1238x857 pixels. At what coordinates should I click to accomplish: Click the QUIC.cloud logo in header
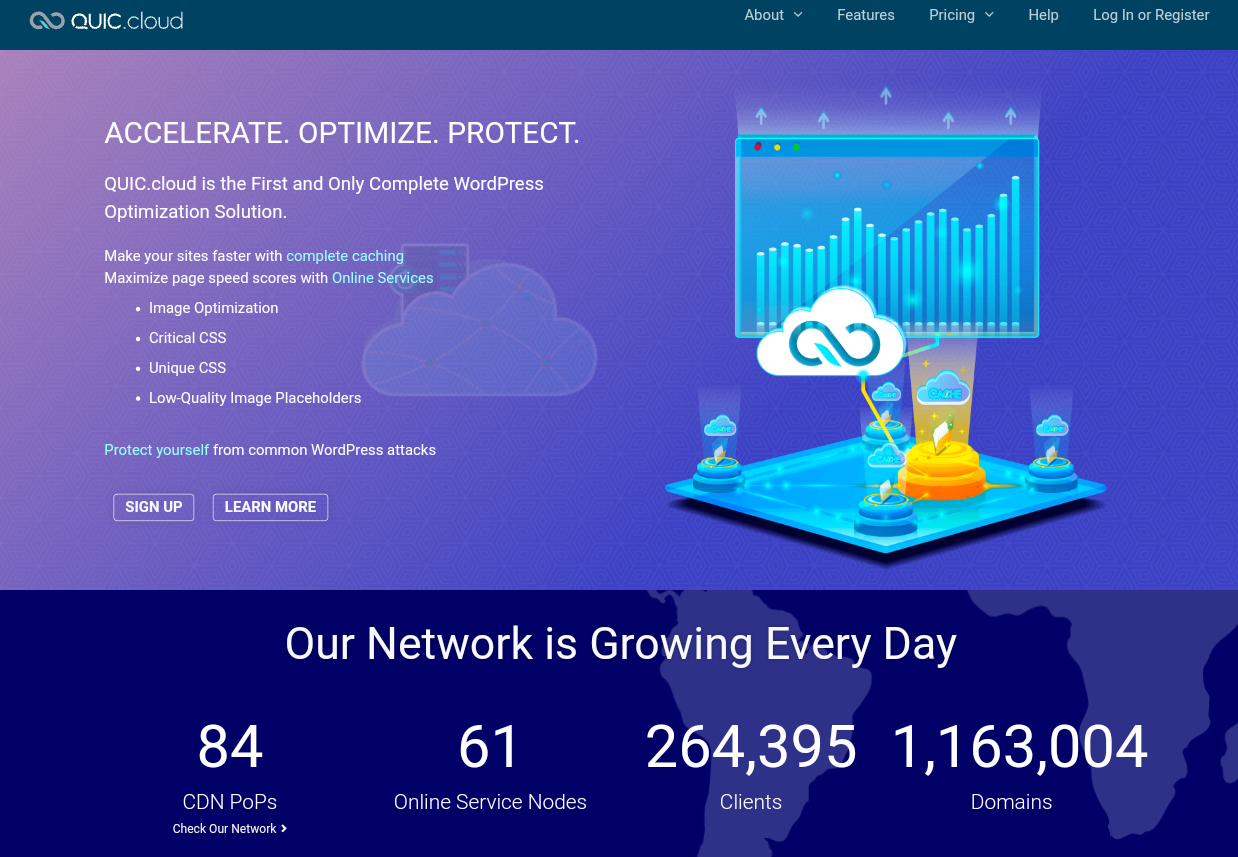click(106, 20)
